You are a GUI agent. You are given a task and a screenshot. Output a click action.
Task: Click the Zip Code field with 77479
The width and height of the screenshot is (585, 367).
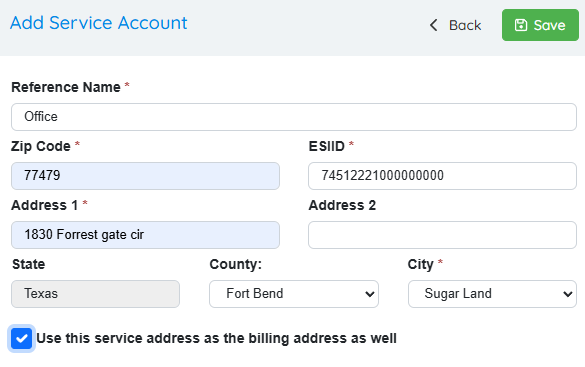[145, 176]
